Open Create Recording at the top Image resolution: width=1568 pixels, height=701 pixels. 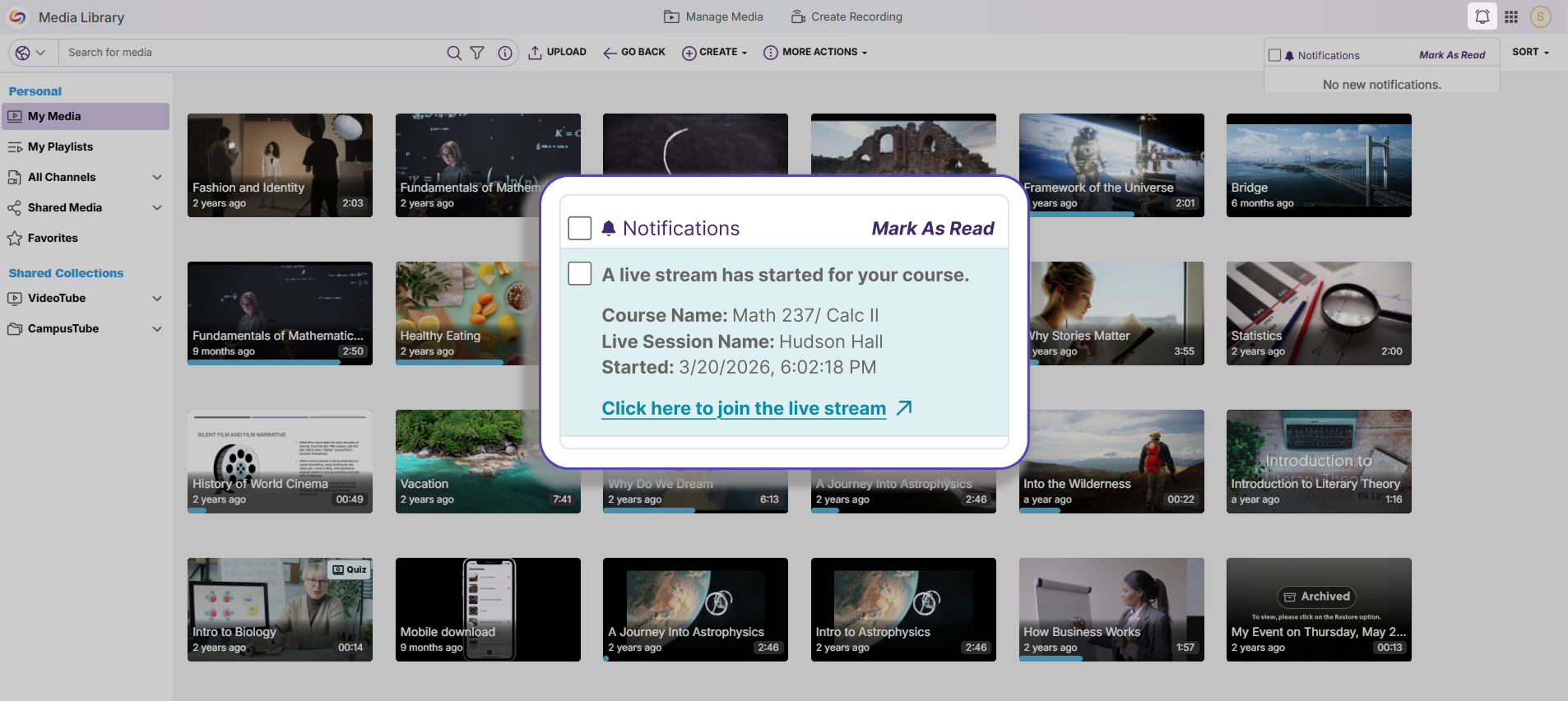coord(847,16)
